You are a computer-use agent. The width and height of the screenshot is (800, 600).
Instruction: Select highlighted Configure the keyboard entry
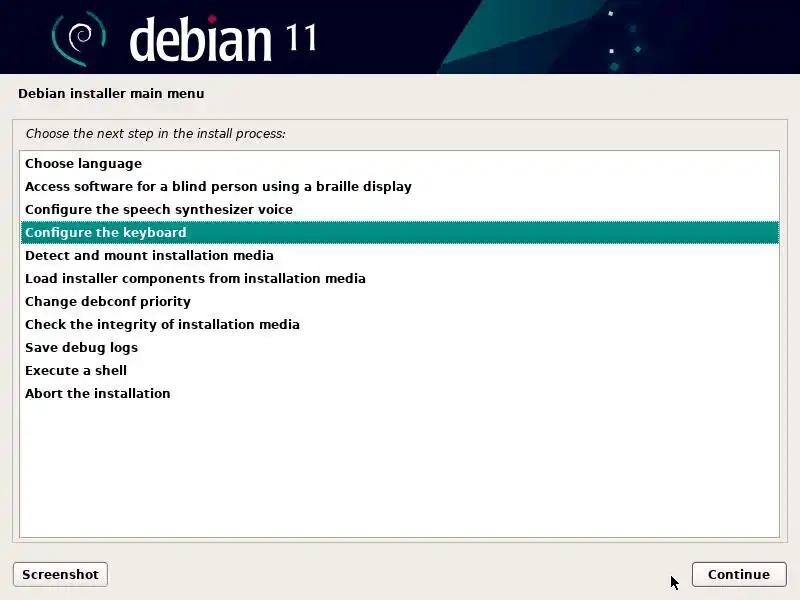[x=399, y=232]
